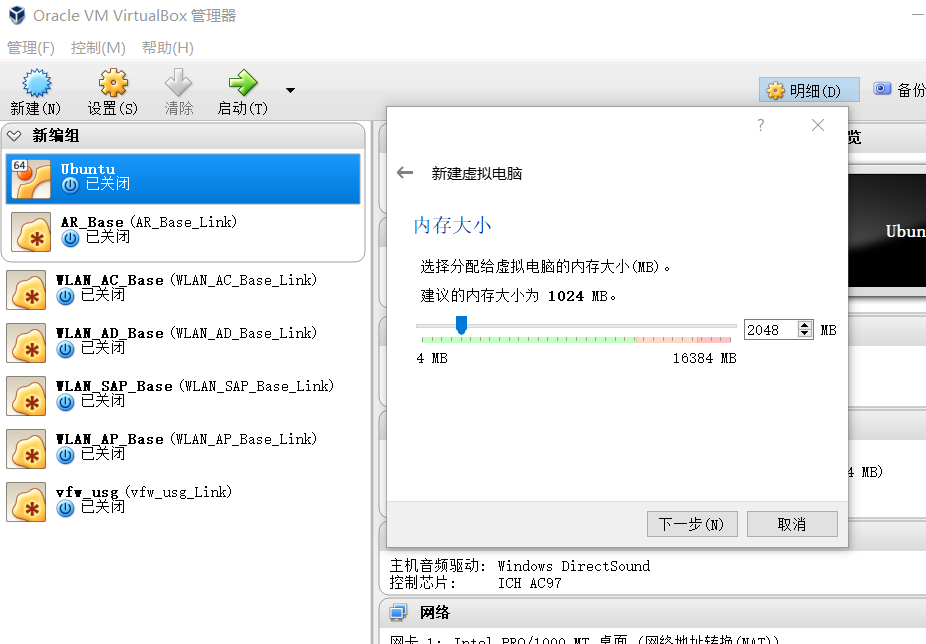Click the 16384 MB maximum label
Viewport: 926px width, 644px height.
coord(704,358)
